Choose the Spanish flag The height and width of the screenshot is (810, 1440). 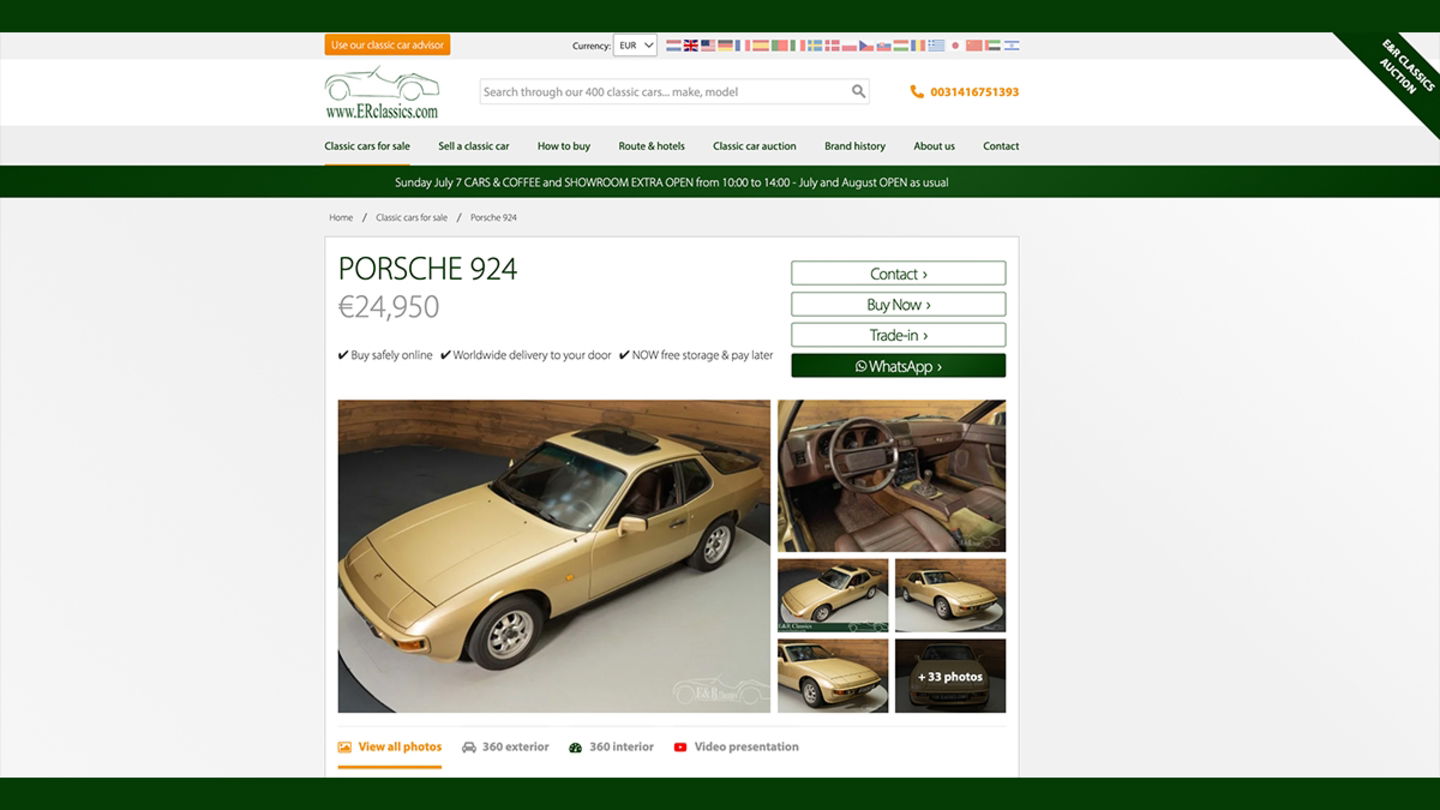tap(761, 45)
